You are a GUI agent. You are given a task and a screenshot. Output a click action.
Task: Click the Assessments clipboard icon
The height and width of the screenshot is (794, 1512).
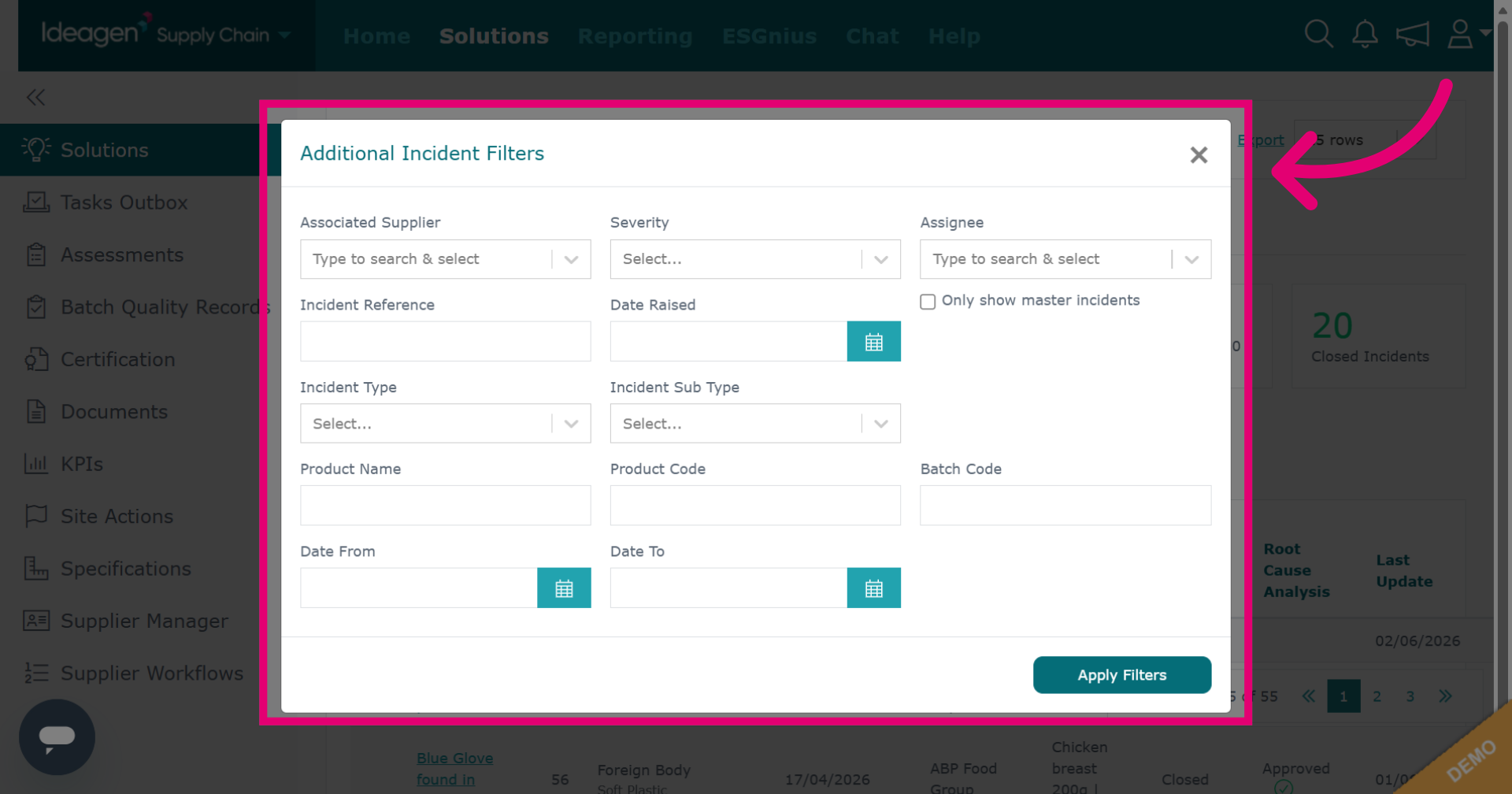click(36, 254)
